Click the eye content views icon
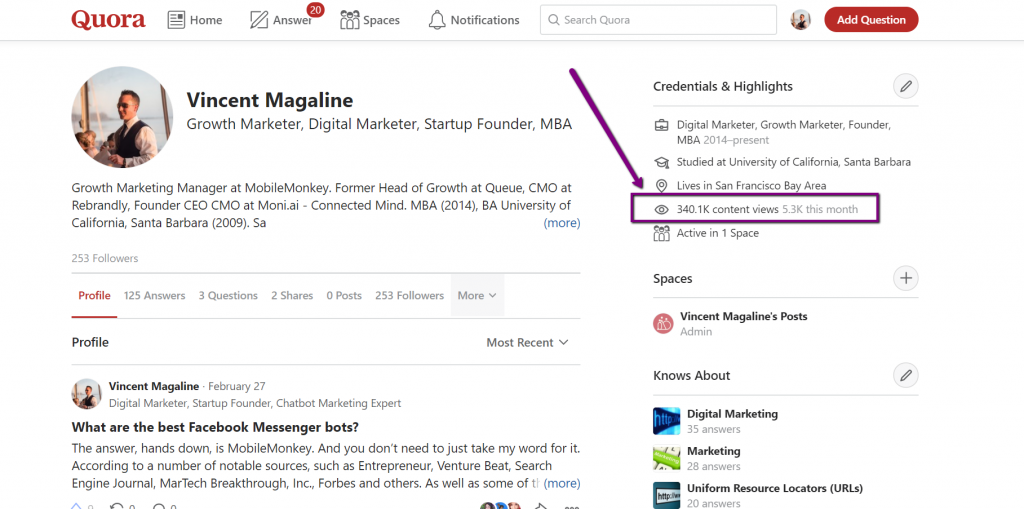The image size is (1024, 509). [662, 210]
